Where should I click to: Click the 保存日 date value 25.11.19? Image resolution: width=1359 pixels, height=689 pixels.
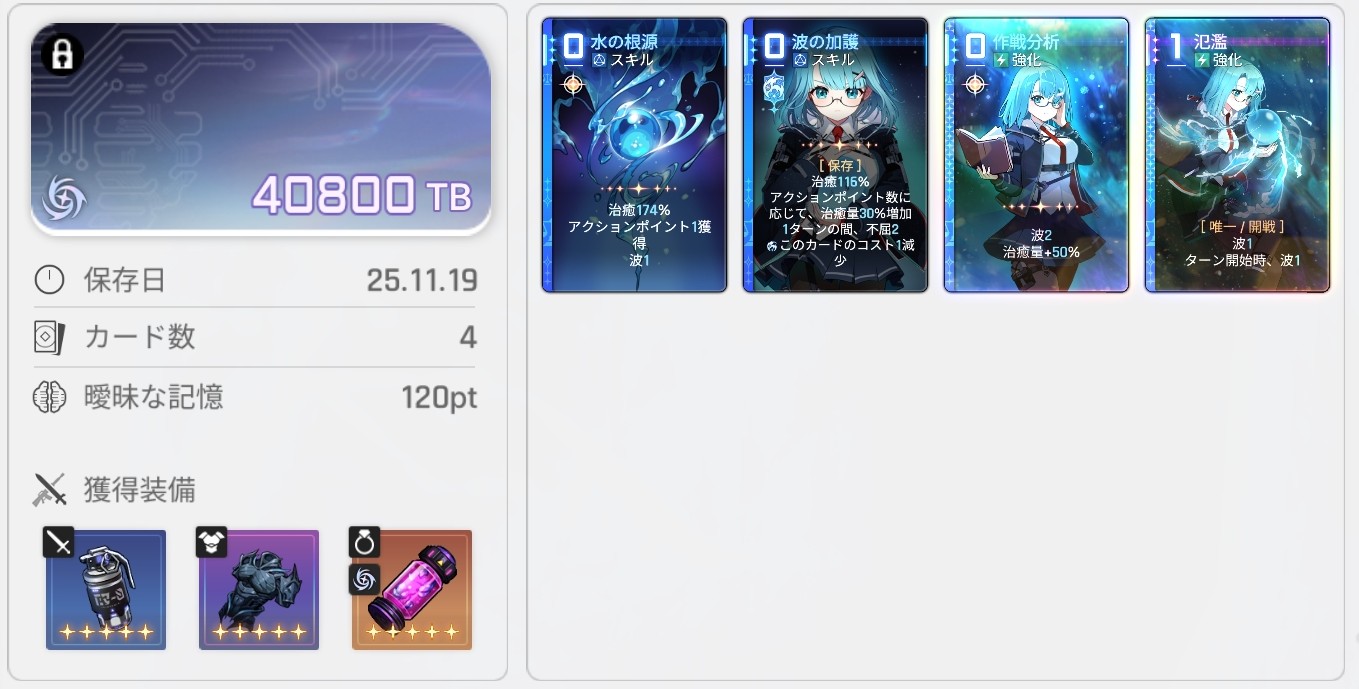point(422,279)
